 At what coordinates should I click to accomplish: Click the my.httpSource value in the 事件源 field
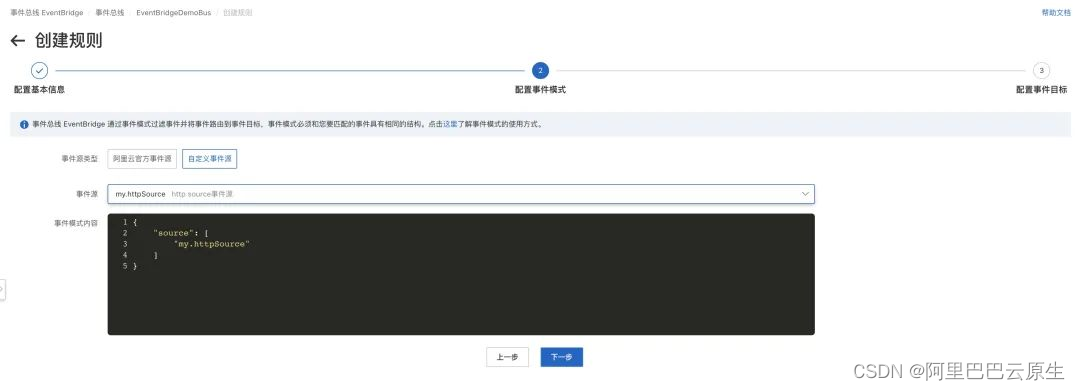click(x=141, y=194)
